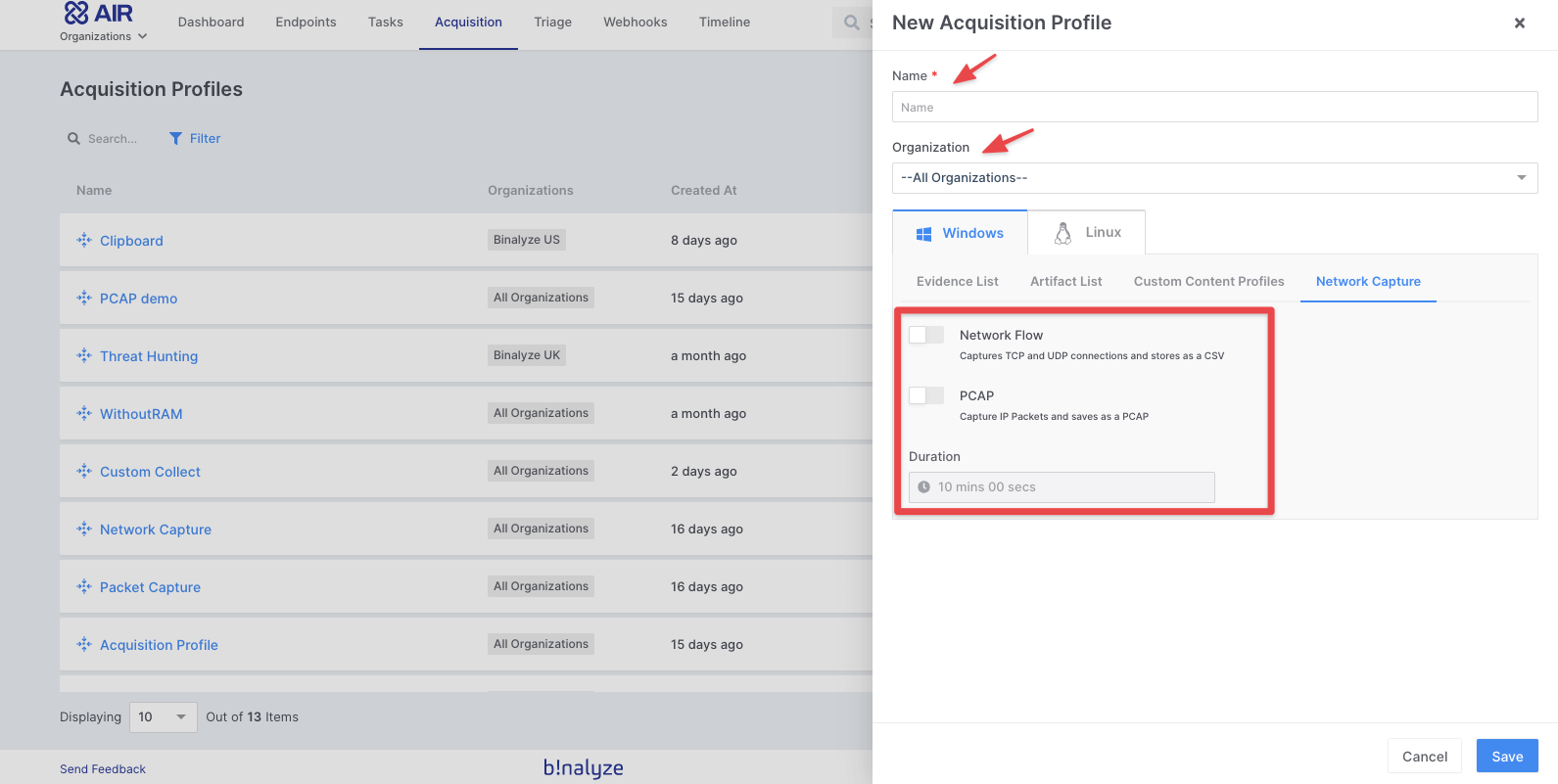Click the profile Name input field
This screenshot has width=1558, height=784.
pos(1214,108)
